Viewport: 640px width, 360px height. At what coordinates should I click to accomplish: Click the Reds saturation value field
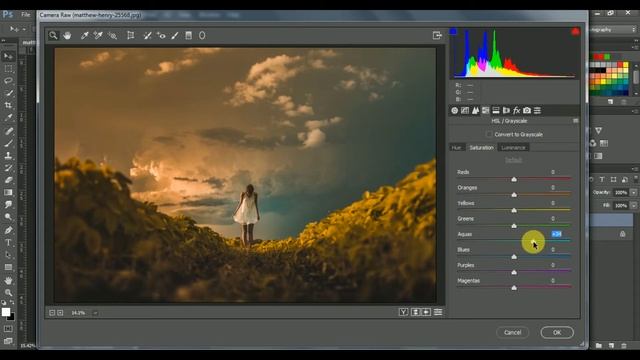[x=553, y=172]
